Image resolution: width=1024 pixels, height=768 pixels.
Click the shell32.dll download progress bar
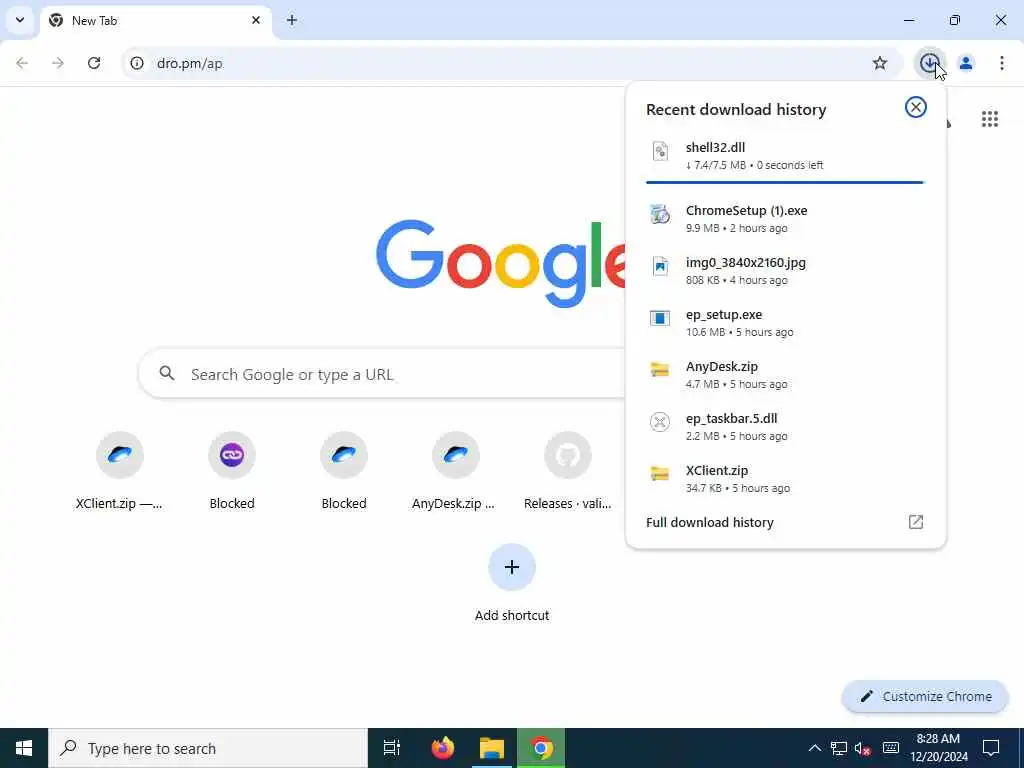coord(785,182)
